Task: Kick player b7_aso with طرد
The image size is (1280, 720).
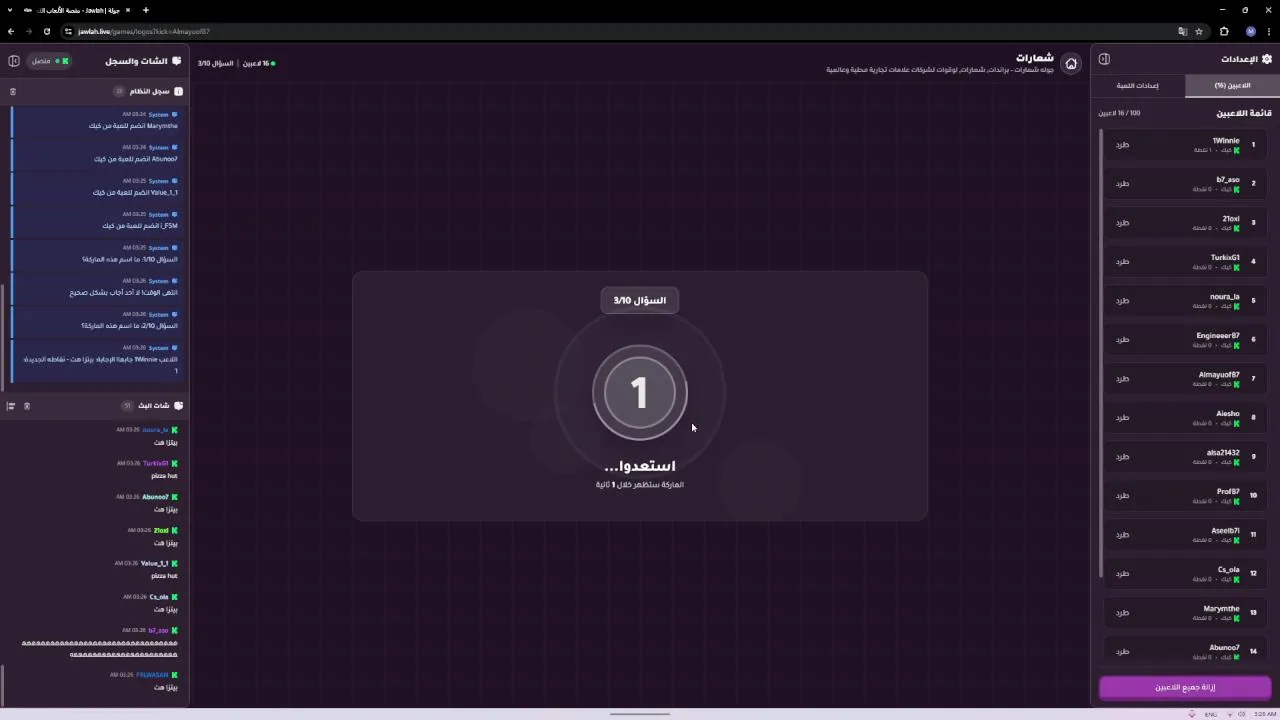Action: tap(1122, 184)
